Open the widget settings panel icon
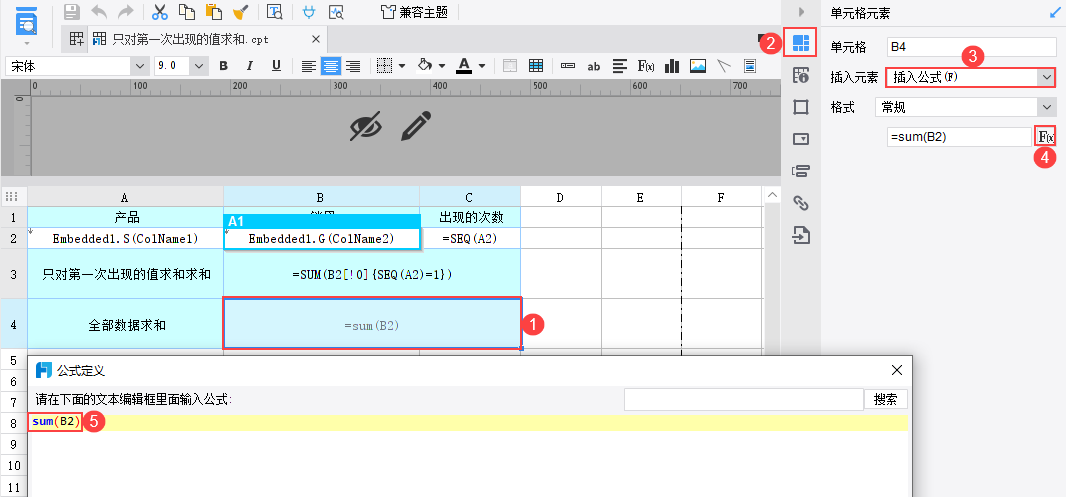 (801, 139)
